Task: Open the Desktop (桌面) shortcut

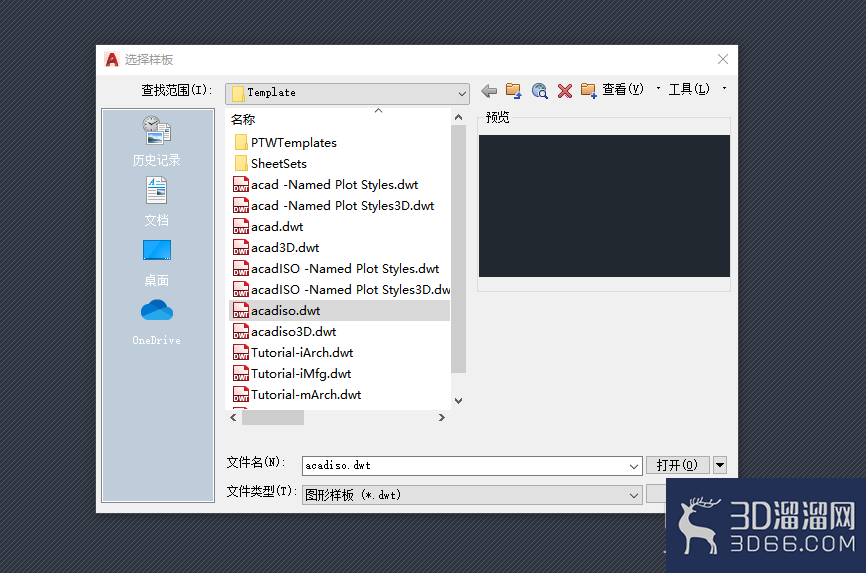Action: (157, 263)
